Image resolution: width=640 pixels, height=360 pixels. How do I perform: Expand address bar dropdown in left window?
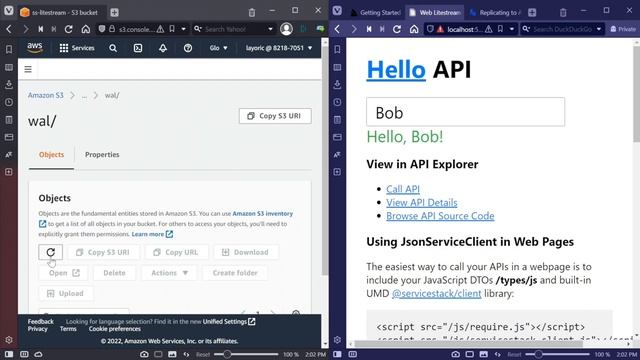pyautogui.click(x=183, y=29)
